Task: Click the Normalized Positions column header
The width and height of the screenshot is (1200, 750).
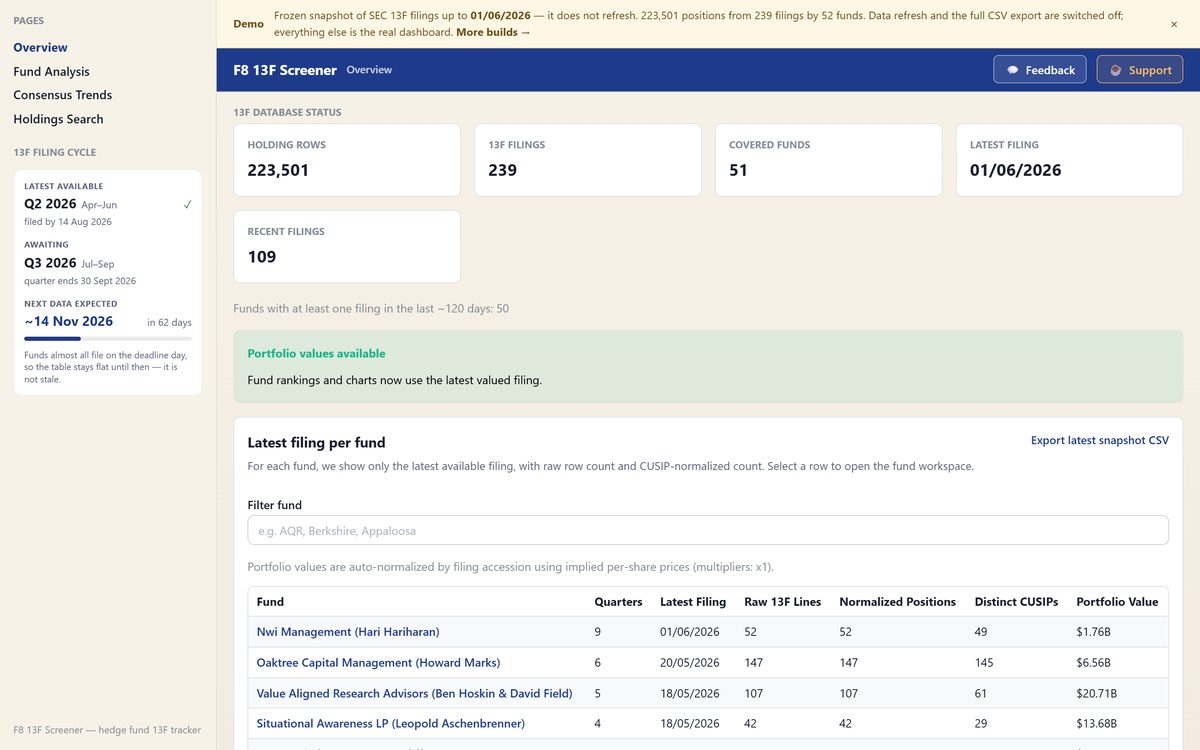Action: pyautogui.click(x=898, y=602)
